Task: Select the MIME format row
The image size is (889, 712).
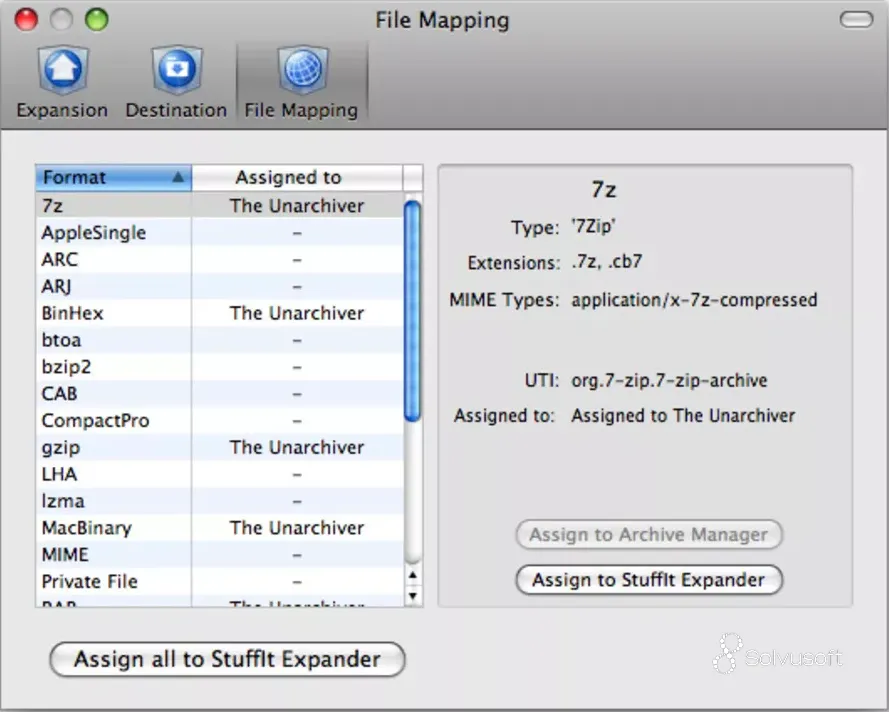Action: 219,554
